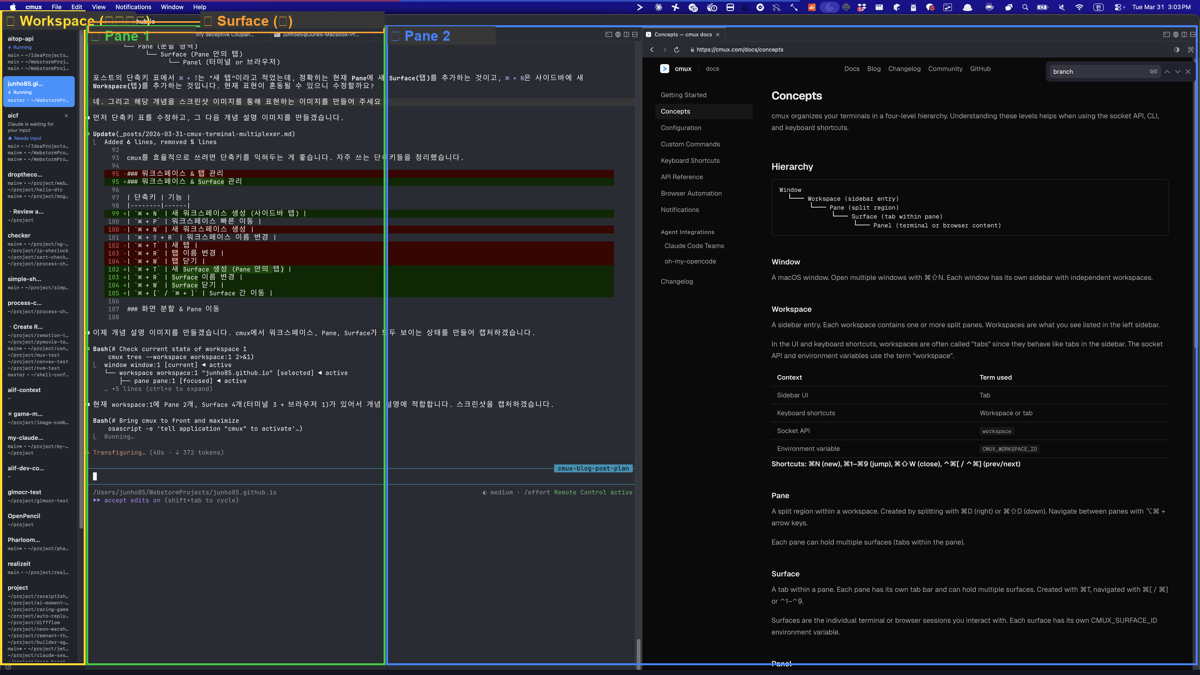
Task: Toggle the browser dark mode contrast icon
Action: pos(1176,49)
